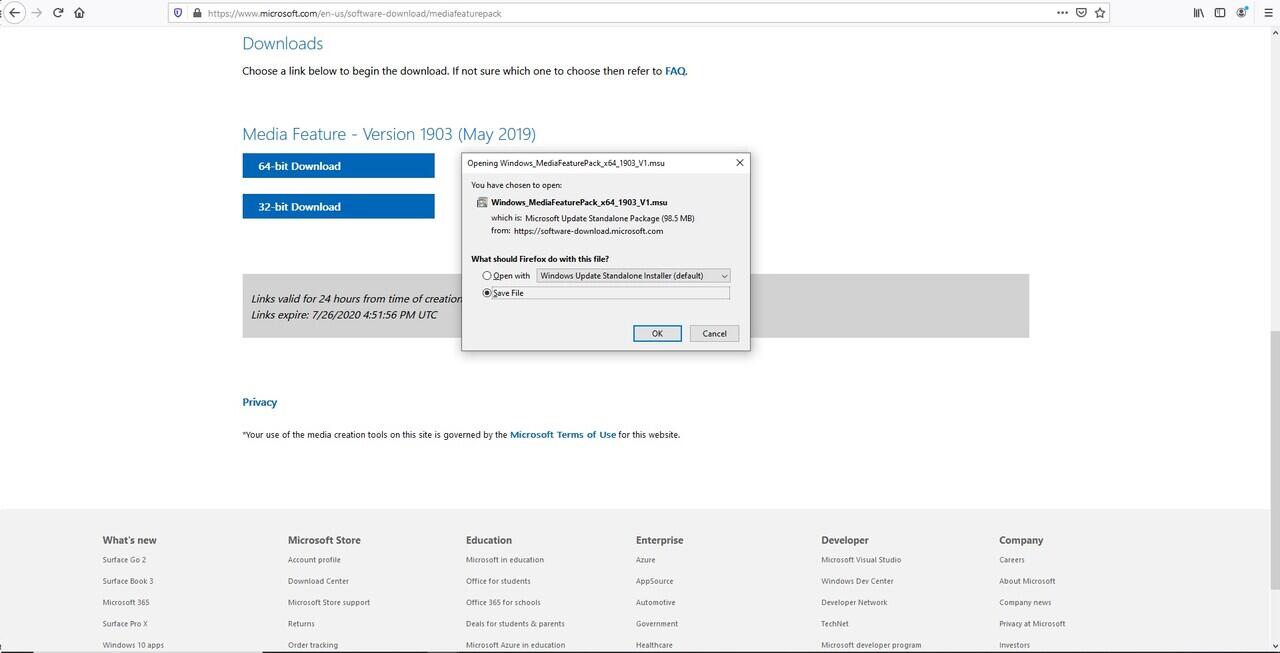
Task: Open Order tracking footer link
Action: (x=313, y=645)
